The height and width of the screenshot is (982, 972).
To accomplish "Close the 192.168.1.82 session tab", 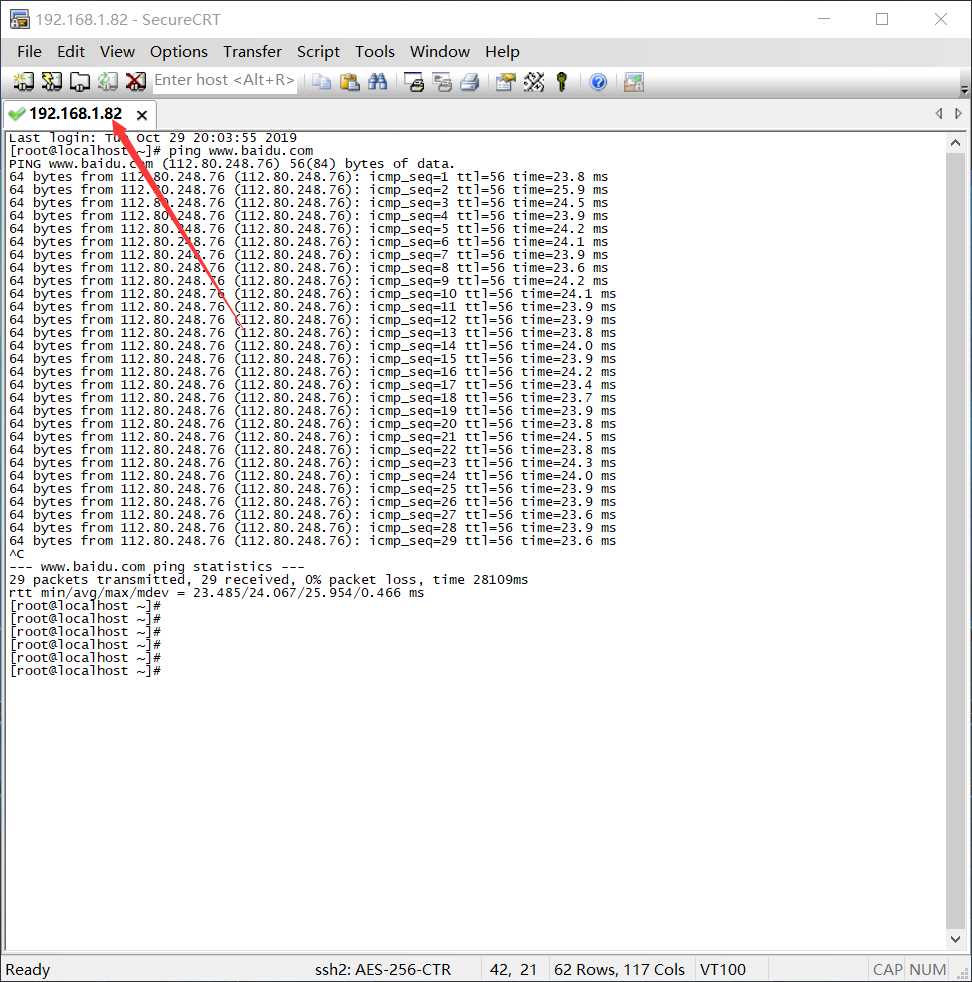I will (x=142, y=115).
